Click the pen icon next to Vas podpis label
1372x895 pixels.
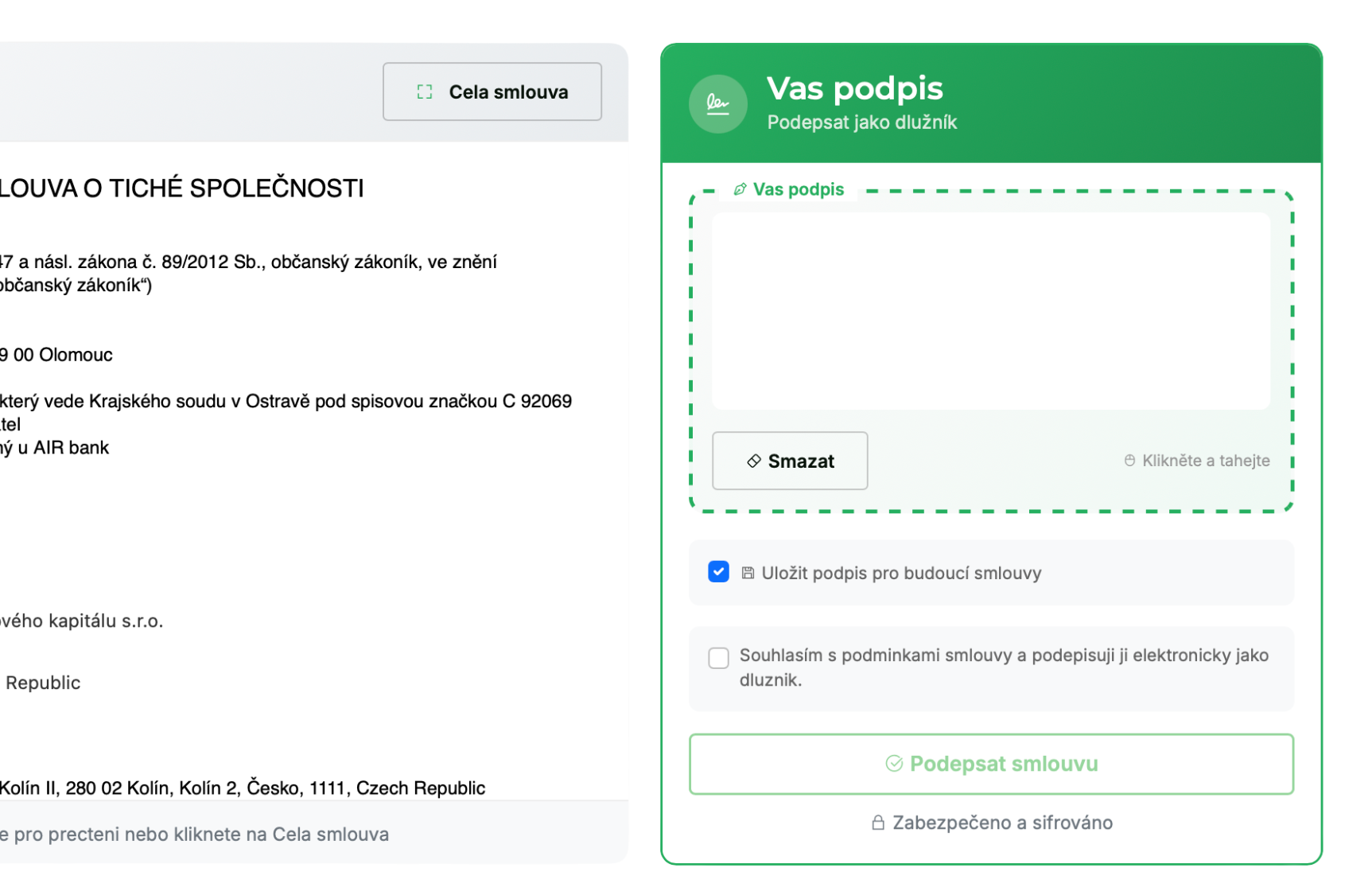click(740, 189)
